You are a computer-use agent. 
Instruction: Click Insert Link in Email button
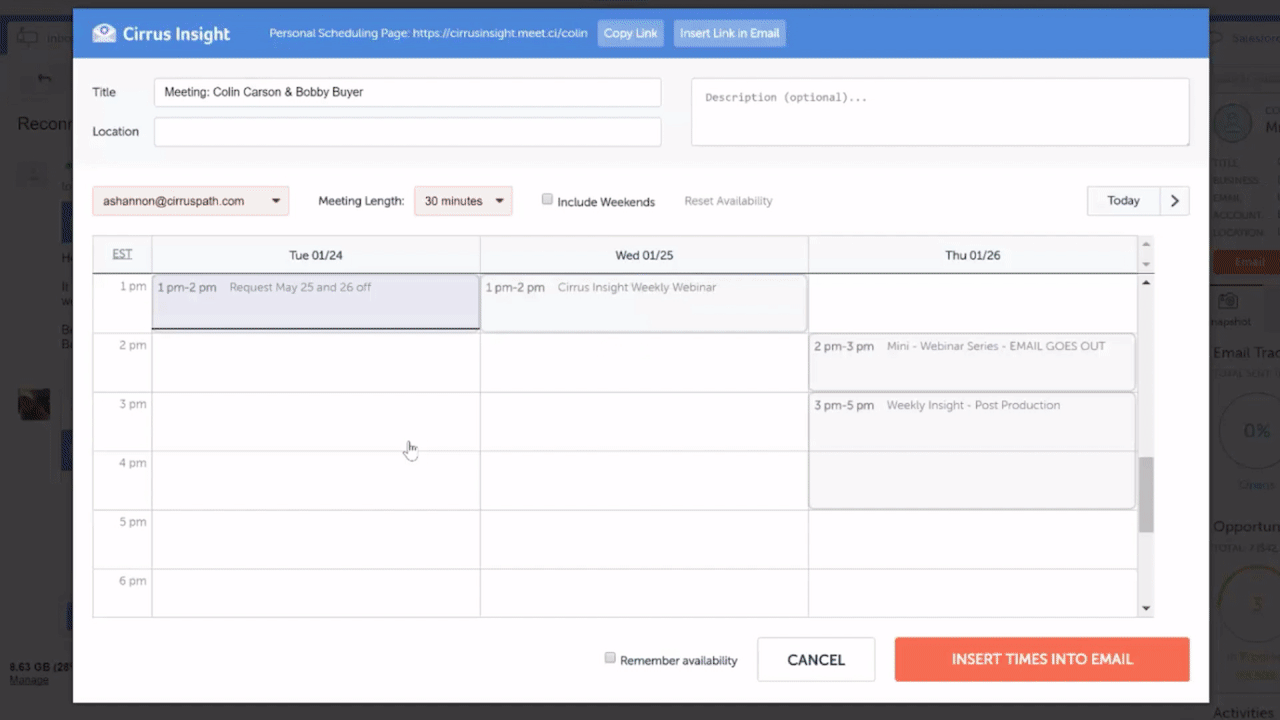click(729, 33)
